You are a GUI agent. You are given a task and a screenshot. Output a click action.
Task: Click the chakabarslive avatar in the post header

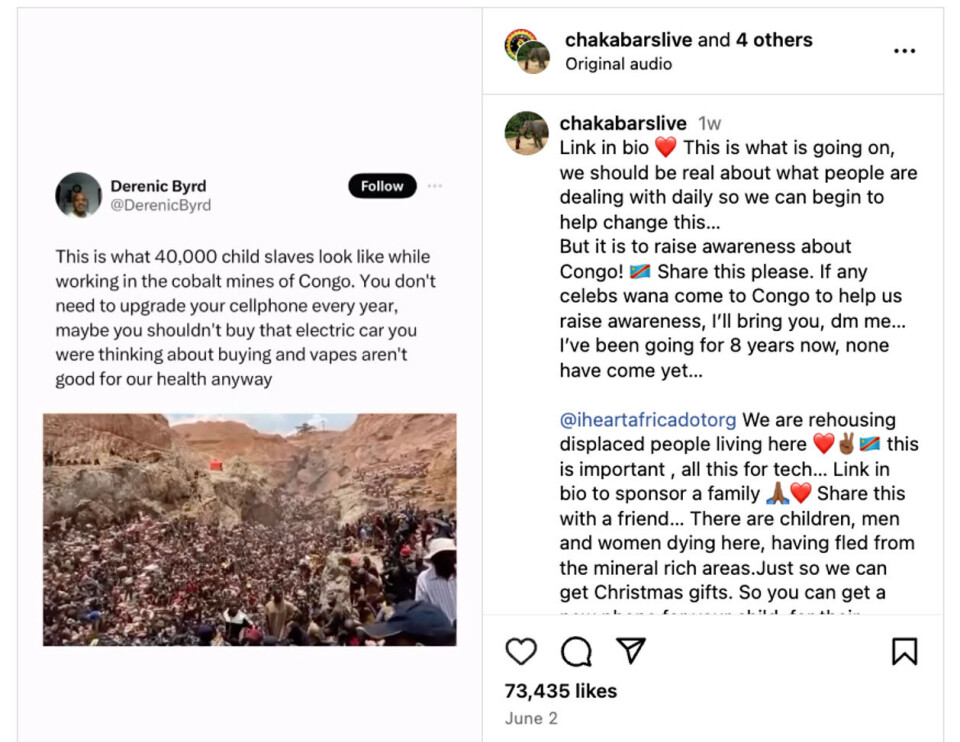[527, 51]
